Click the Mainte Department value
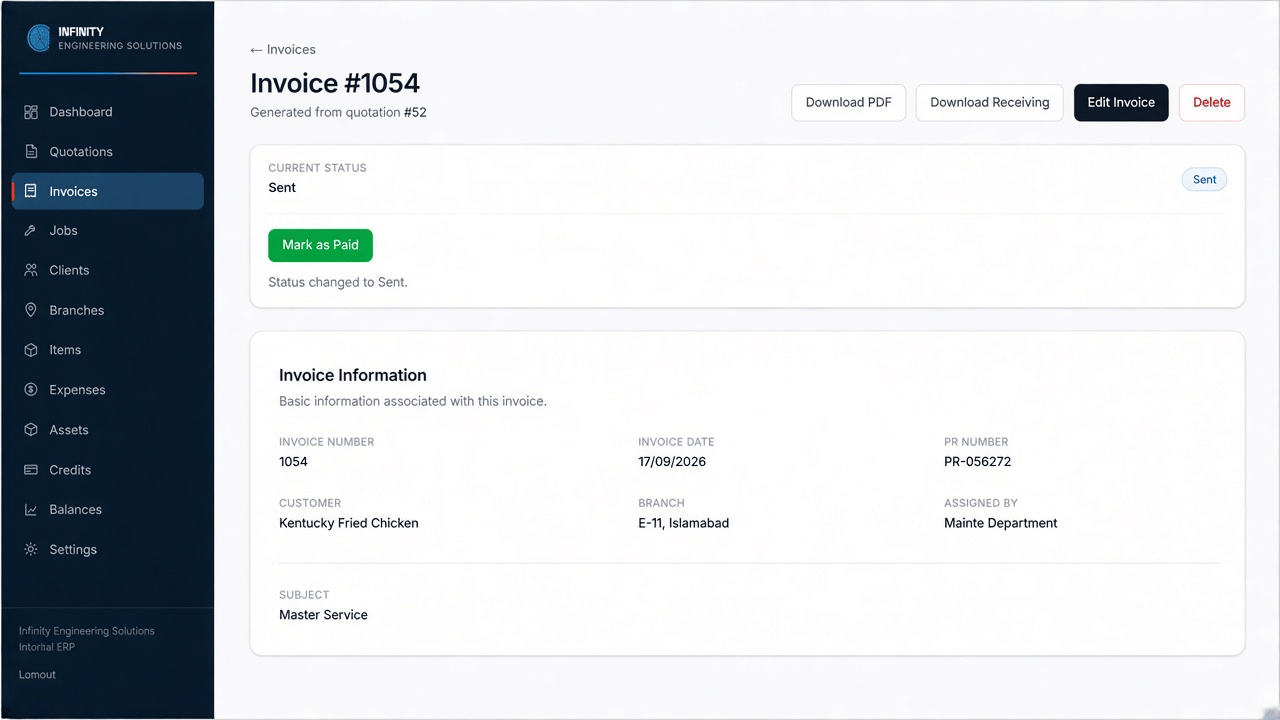Image resolution: width=1280 pixels, height=720 pixels. (1001, 523)
